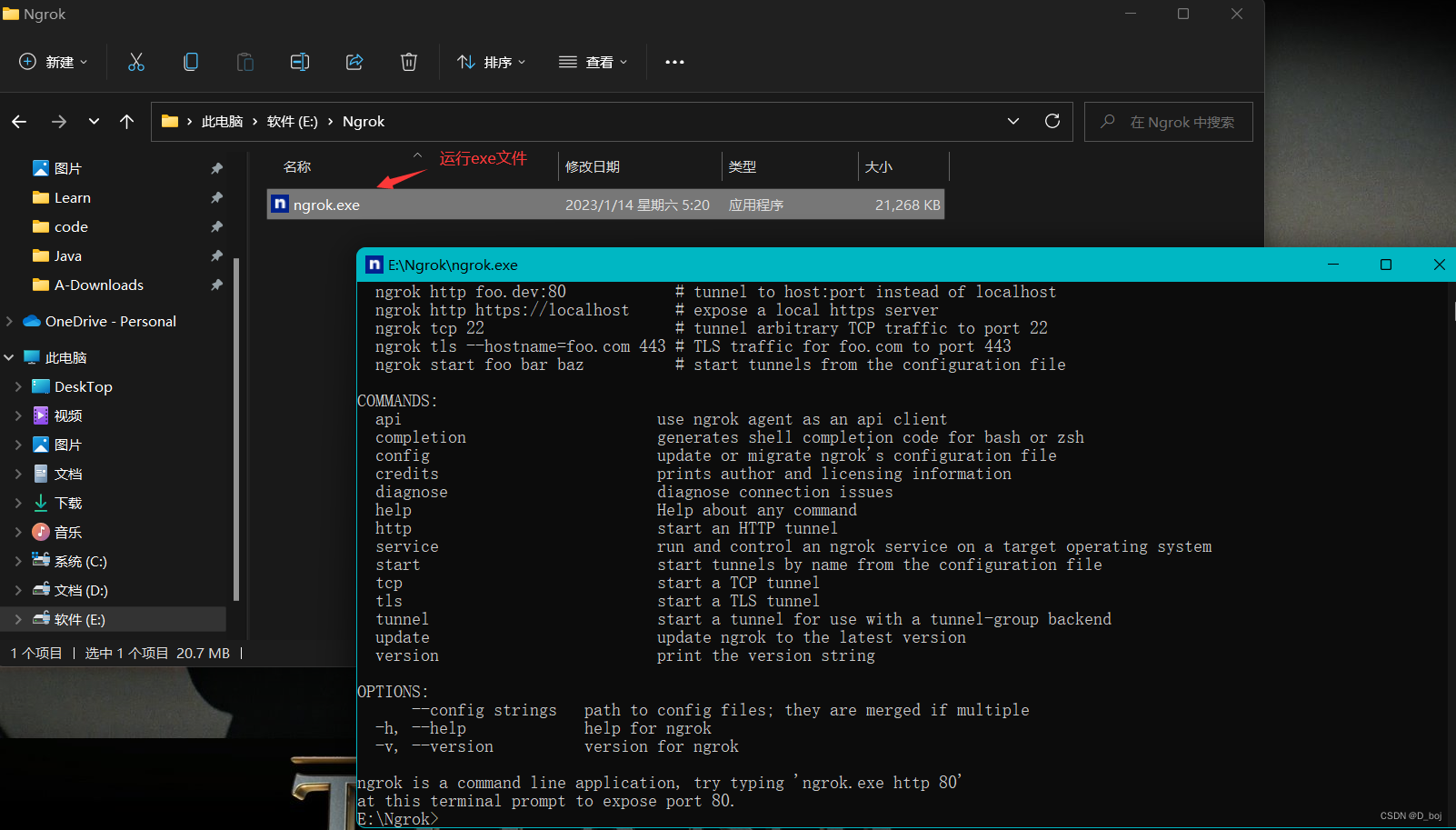Open the 查看 view dropdown
The width and height of the screenshot is (1456, 830).
593,62
